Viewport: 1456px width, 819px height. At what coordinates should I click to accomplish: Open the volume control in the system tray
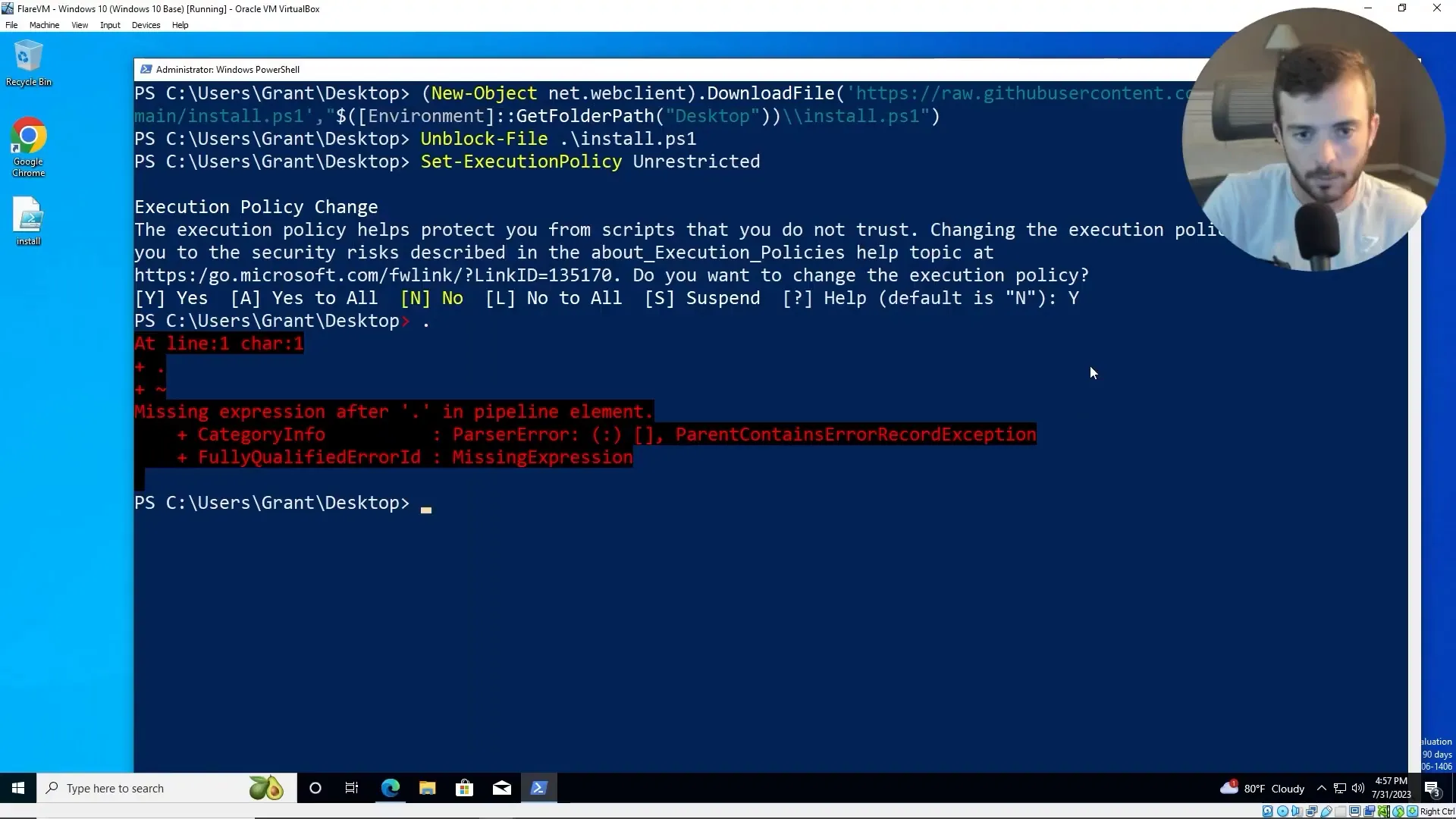click(1357, 788)
